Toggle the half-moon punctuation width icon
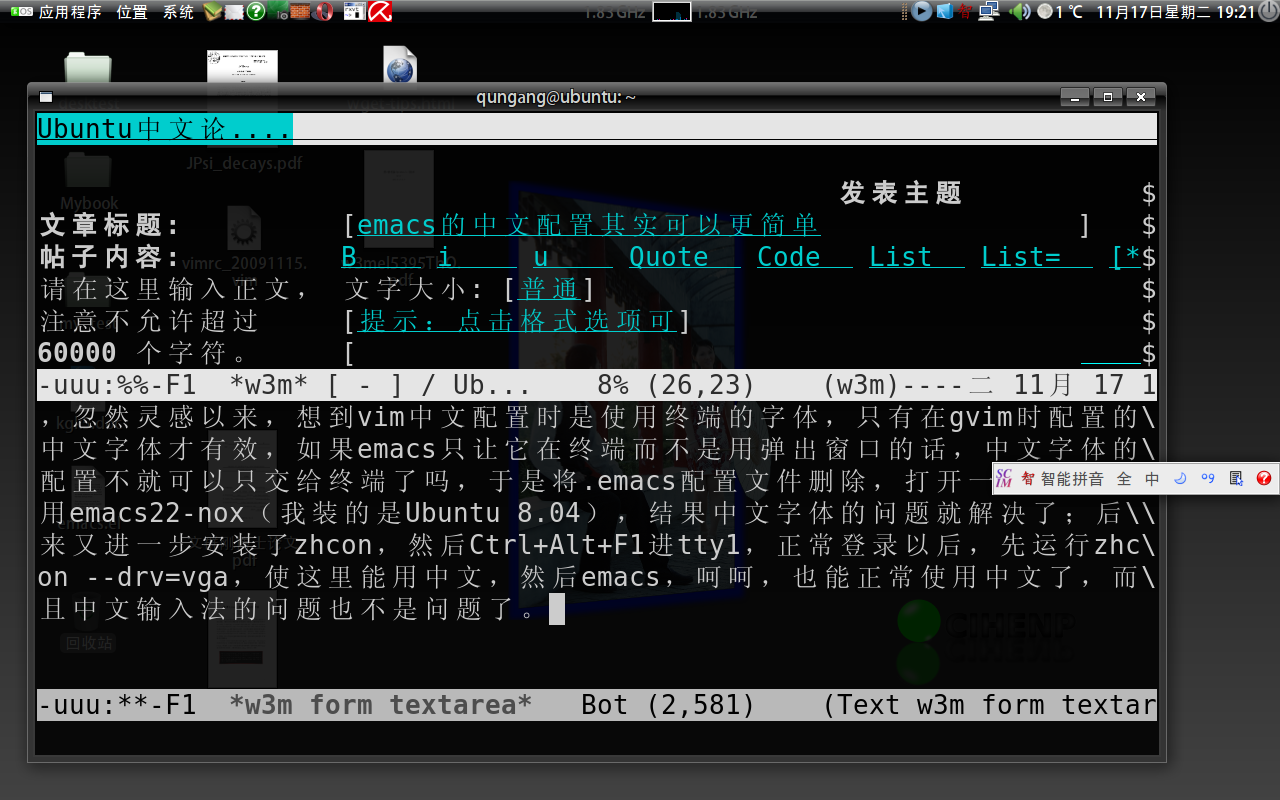The width and height of the screenshot is (1280, 800). click(1180, 479)
